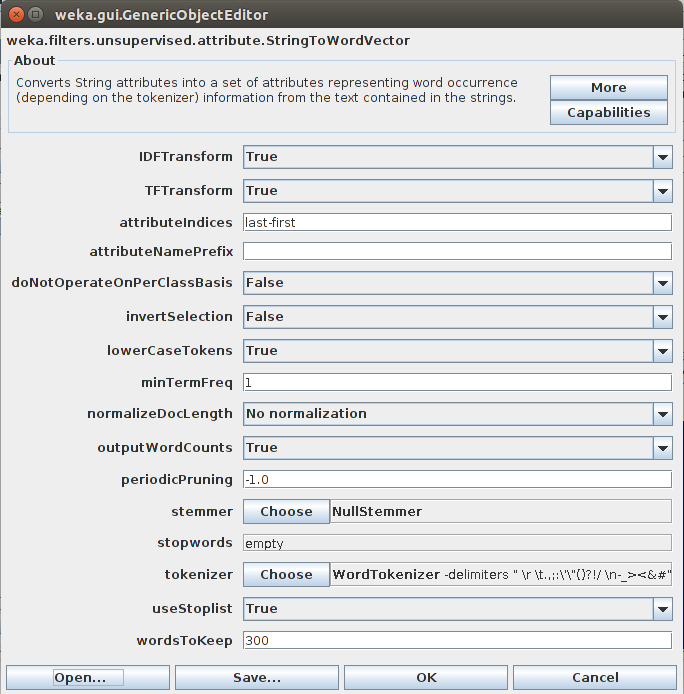Click the 'About' section header

pos(35,61)
